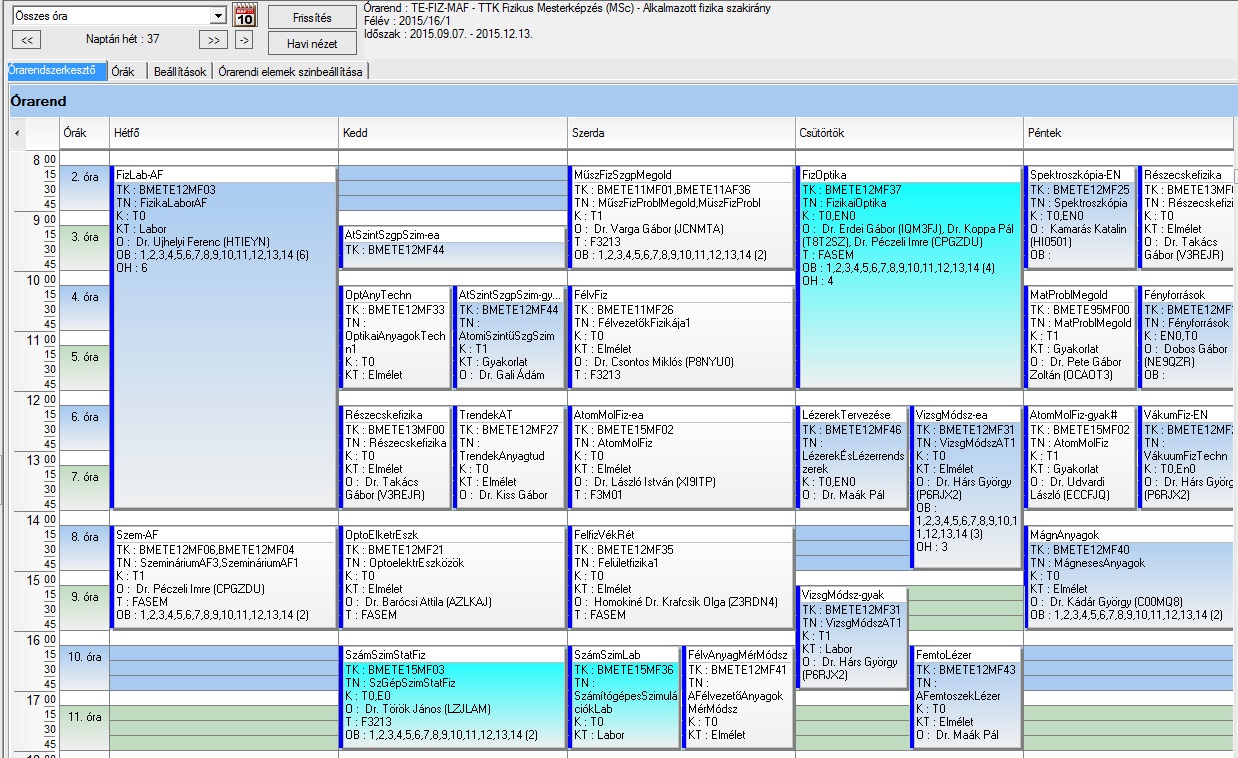Switch to the Órák tab
Image resolution: width=1238 pixels, height=758 pixels.
(x=123, y=71)
